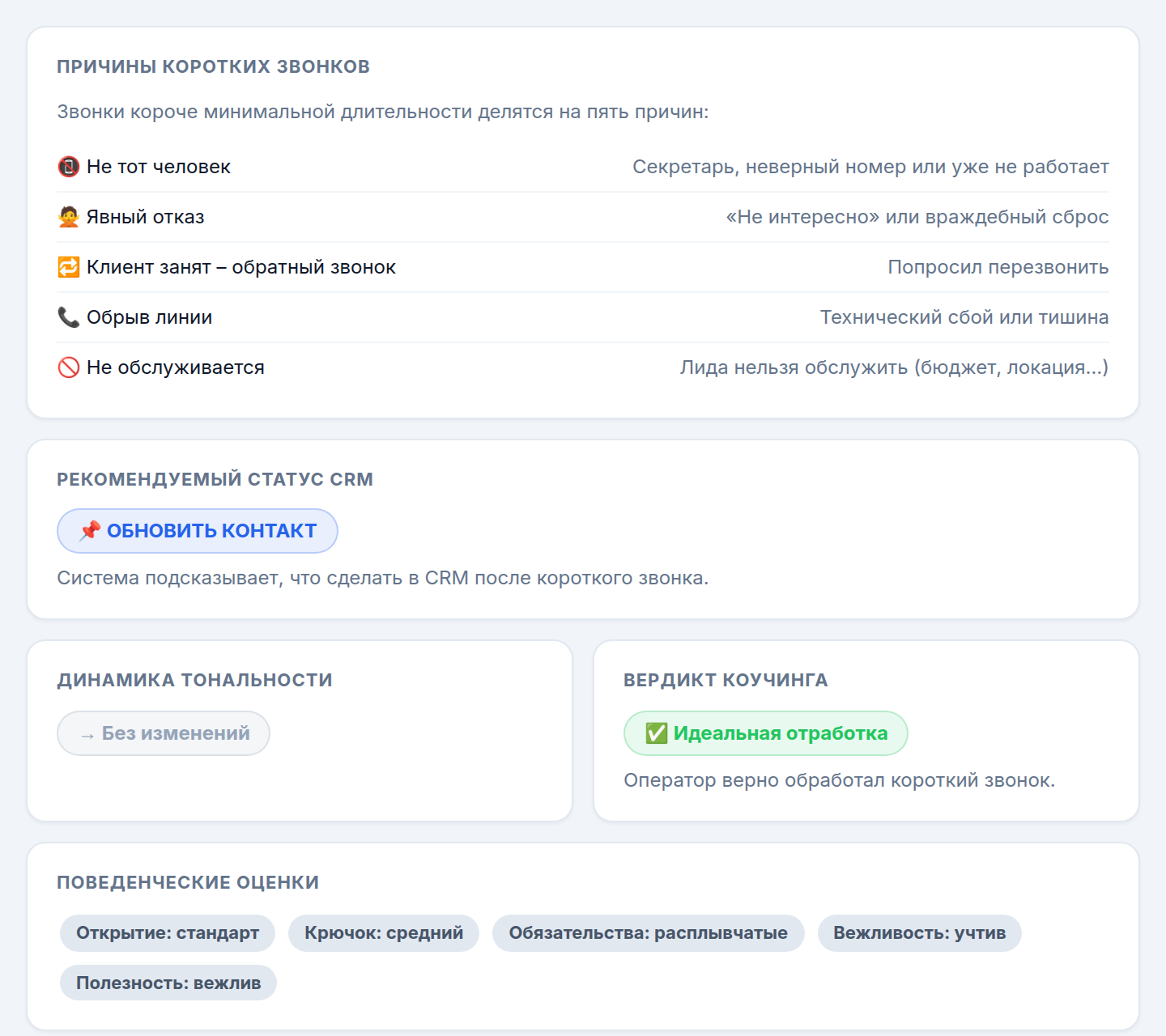
Task: Click the note «Оператор верно обработал короткий звонок.»
Action: [x=840, y=780]
